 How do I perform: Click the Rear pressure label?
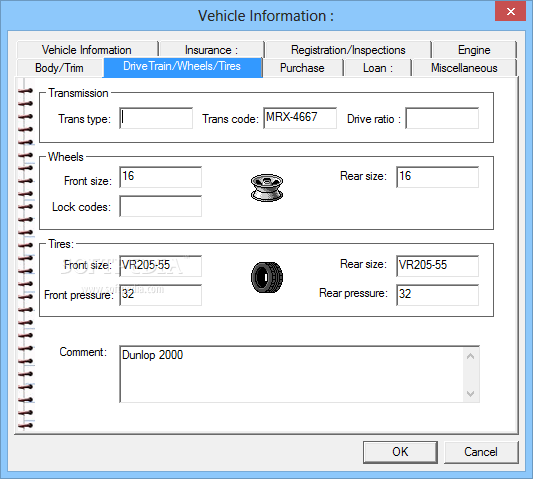[353, 293]
